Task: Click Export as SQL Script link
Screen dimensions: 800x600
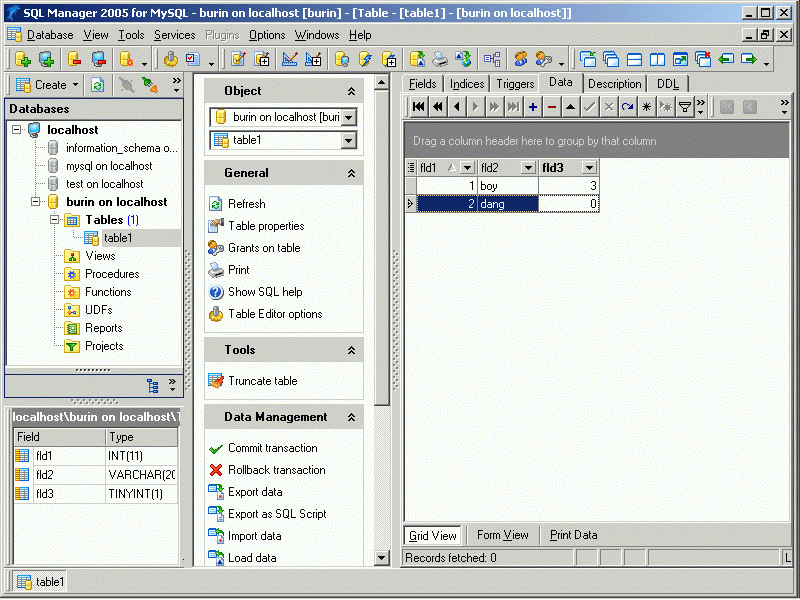Action: click(277, 514)
